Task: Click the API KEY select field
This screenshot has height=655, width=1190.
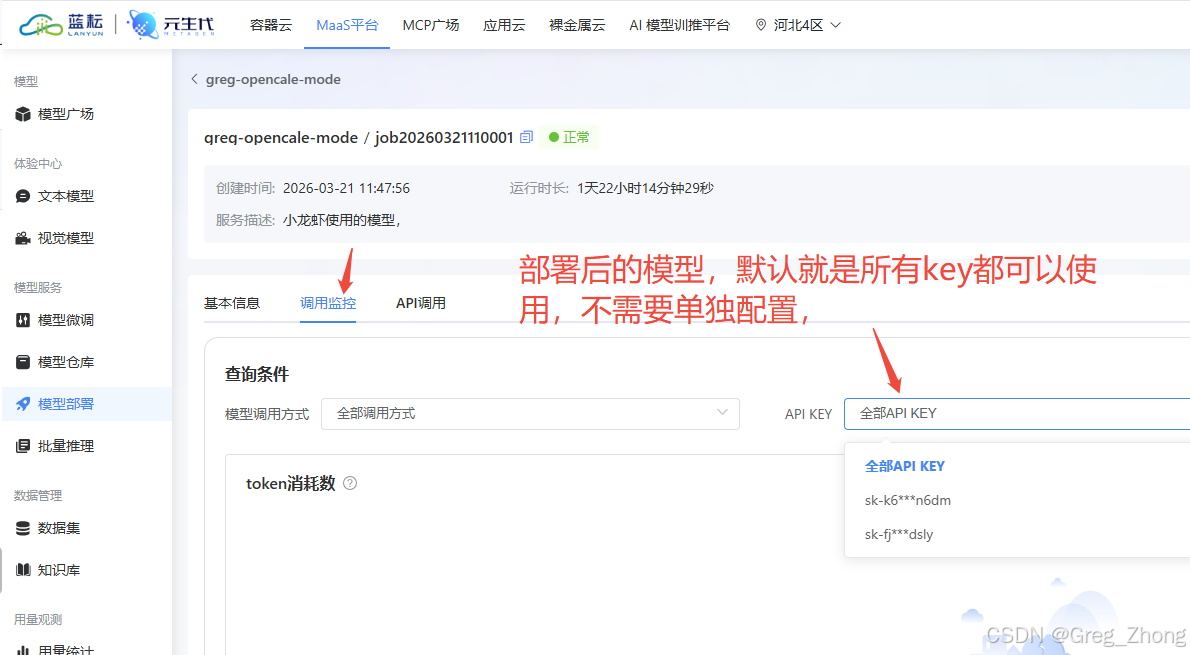Action: (1017, 414)
